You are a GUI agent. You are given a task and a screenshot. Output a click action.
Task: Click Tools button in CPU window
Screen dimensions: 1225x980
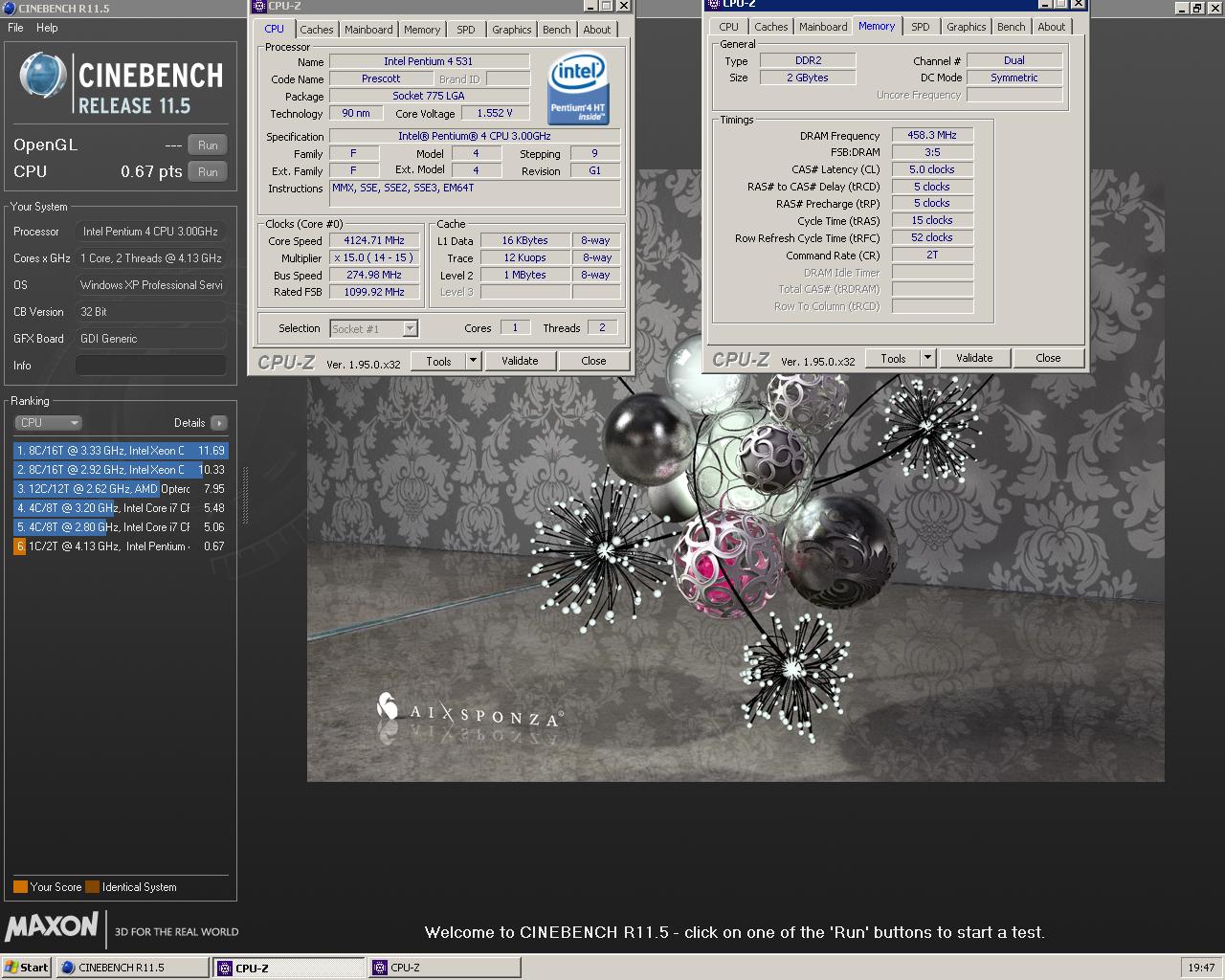click(438, 361)
